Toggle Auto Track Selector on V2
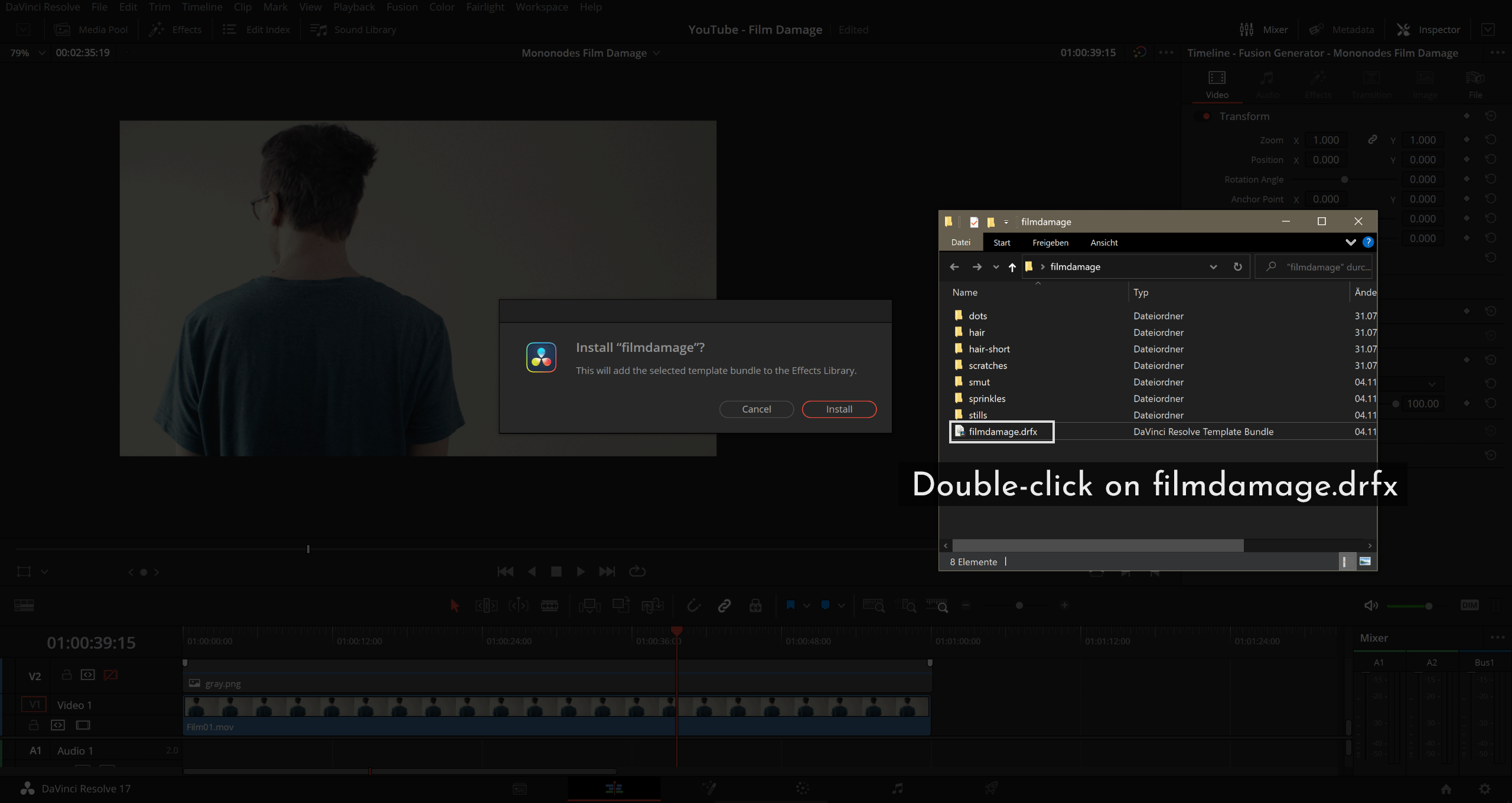Screen dimensions: 1512x803 coord(88,674)
